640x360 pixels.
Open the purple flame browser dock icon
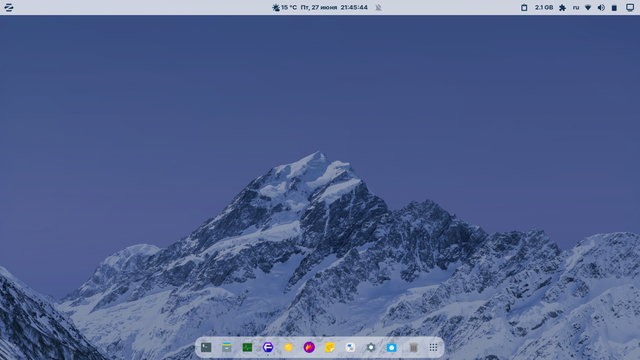click(309, 347)
